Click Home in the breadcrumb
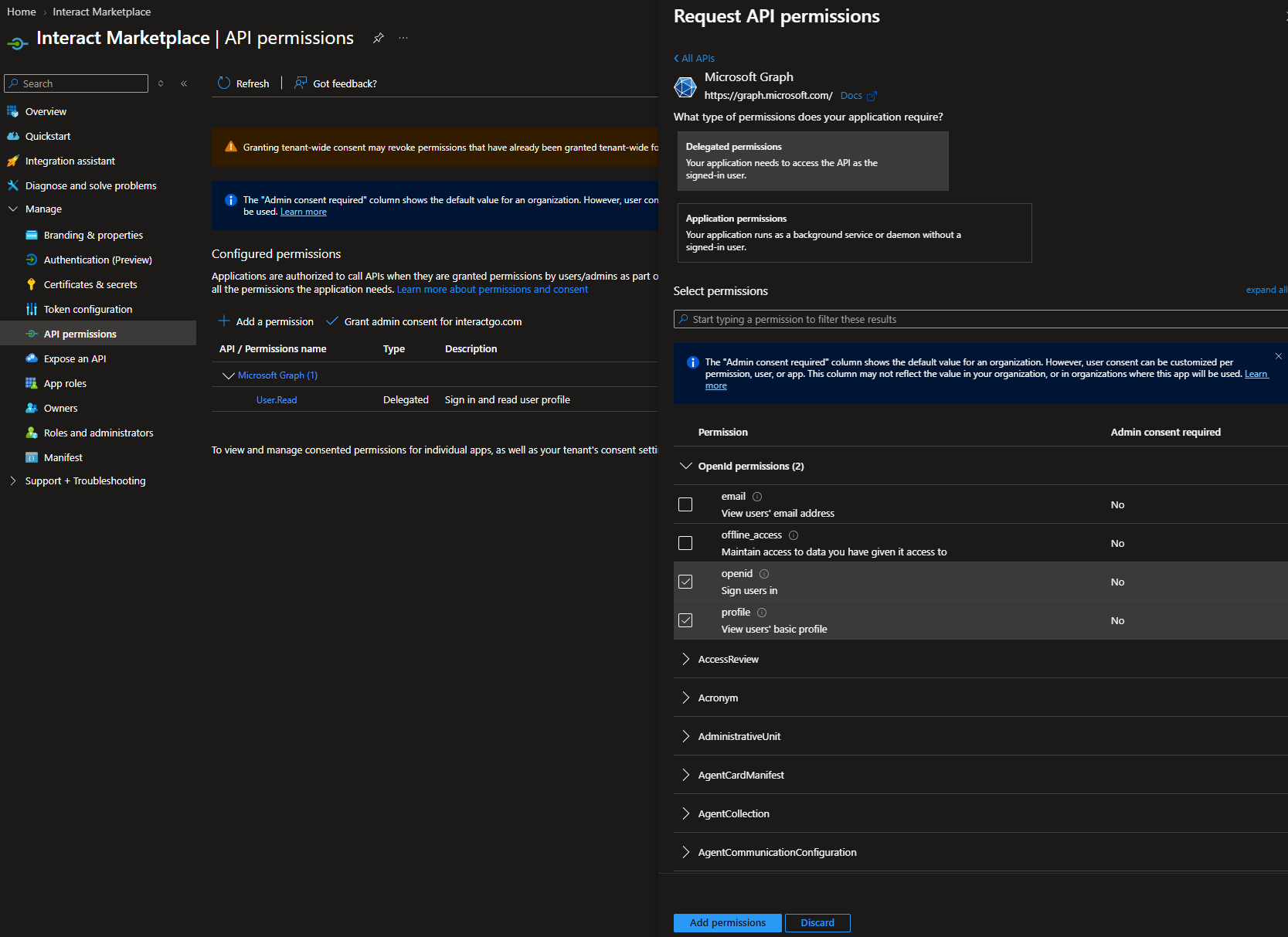 click(x=21, y=12)
